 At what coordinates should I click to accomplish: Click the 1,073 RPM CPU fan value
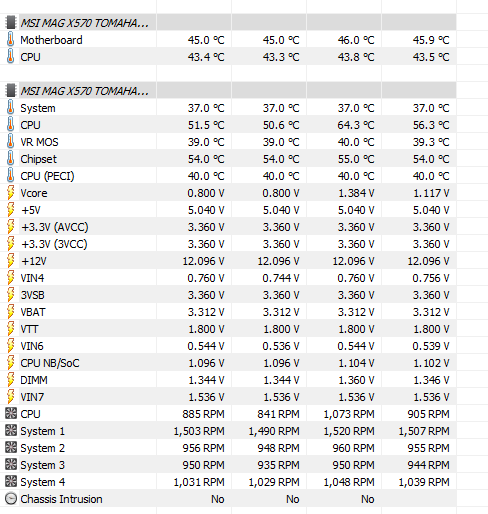[x=349, y=414]
